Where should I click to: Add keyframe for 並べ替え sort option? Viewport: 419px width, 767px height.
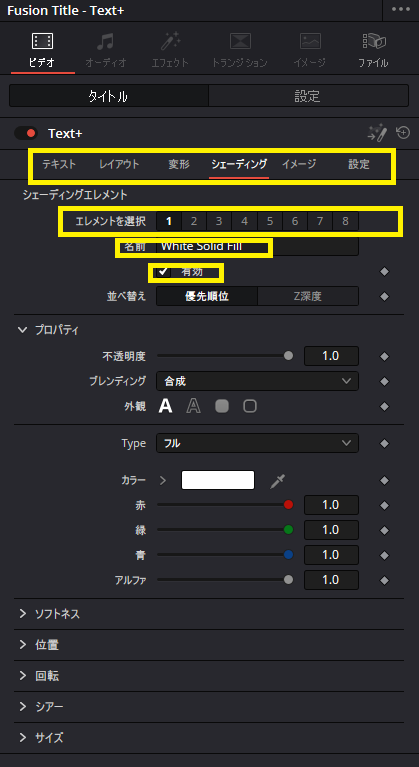[x=385, y=296]
